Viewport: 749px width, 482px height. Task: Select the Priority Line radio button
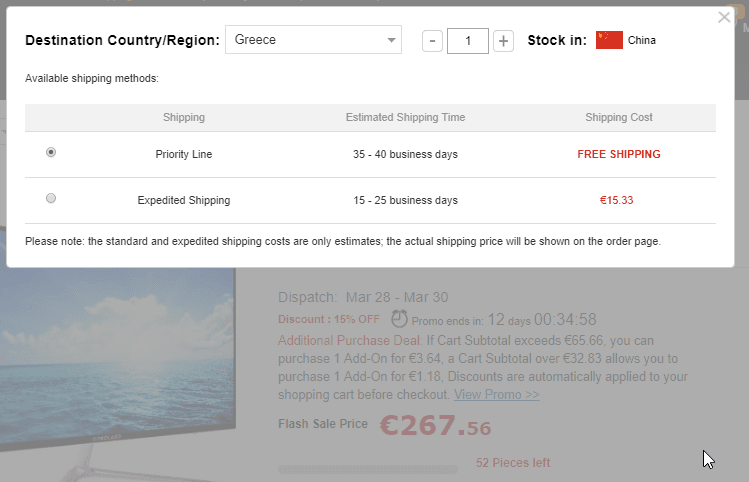click(51, 152)
